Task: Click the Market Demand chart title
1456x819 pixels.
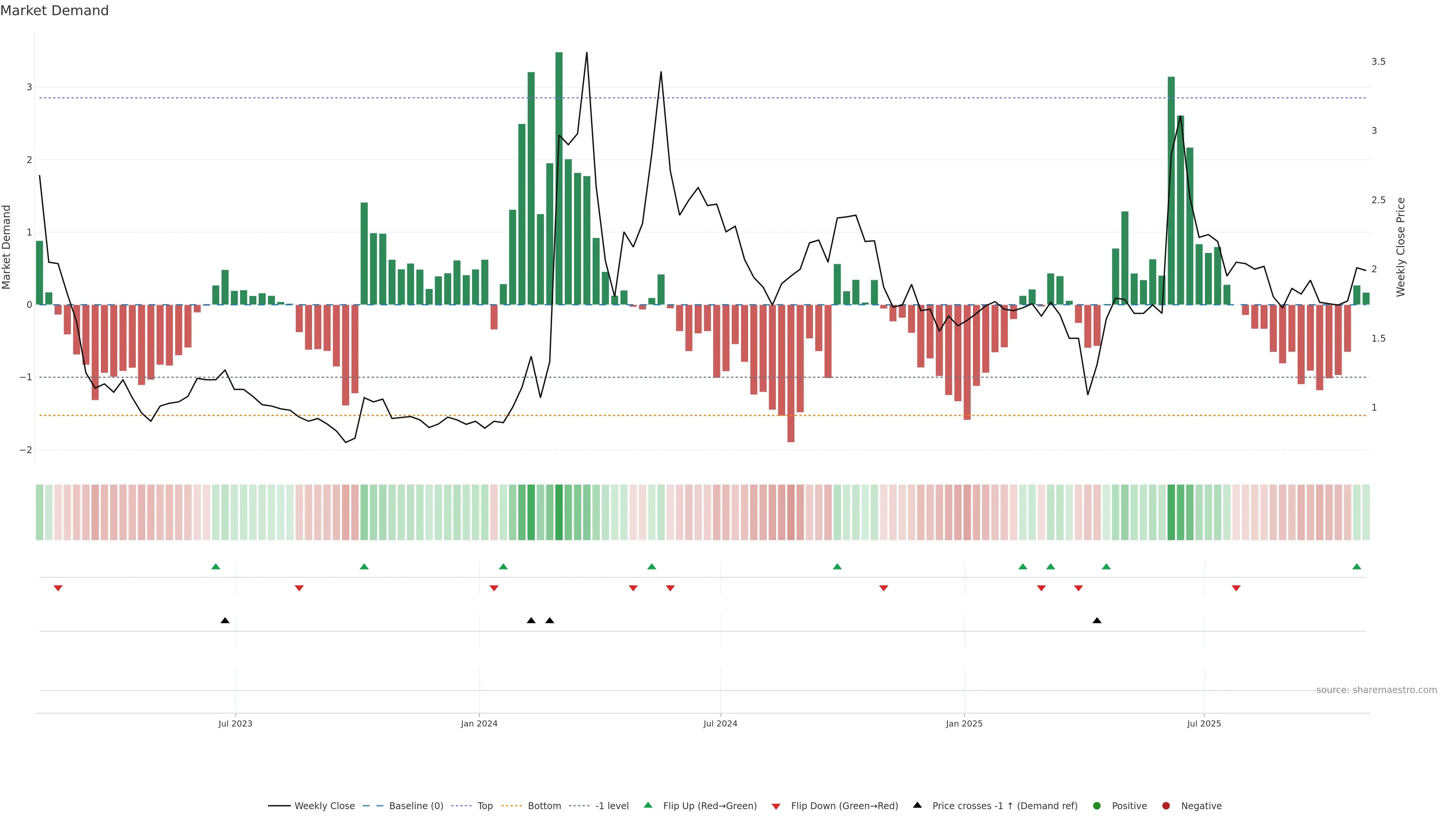Action: (54, 11)
